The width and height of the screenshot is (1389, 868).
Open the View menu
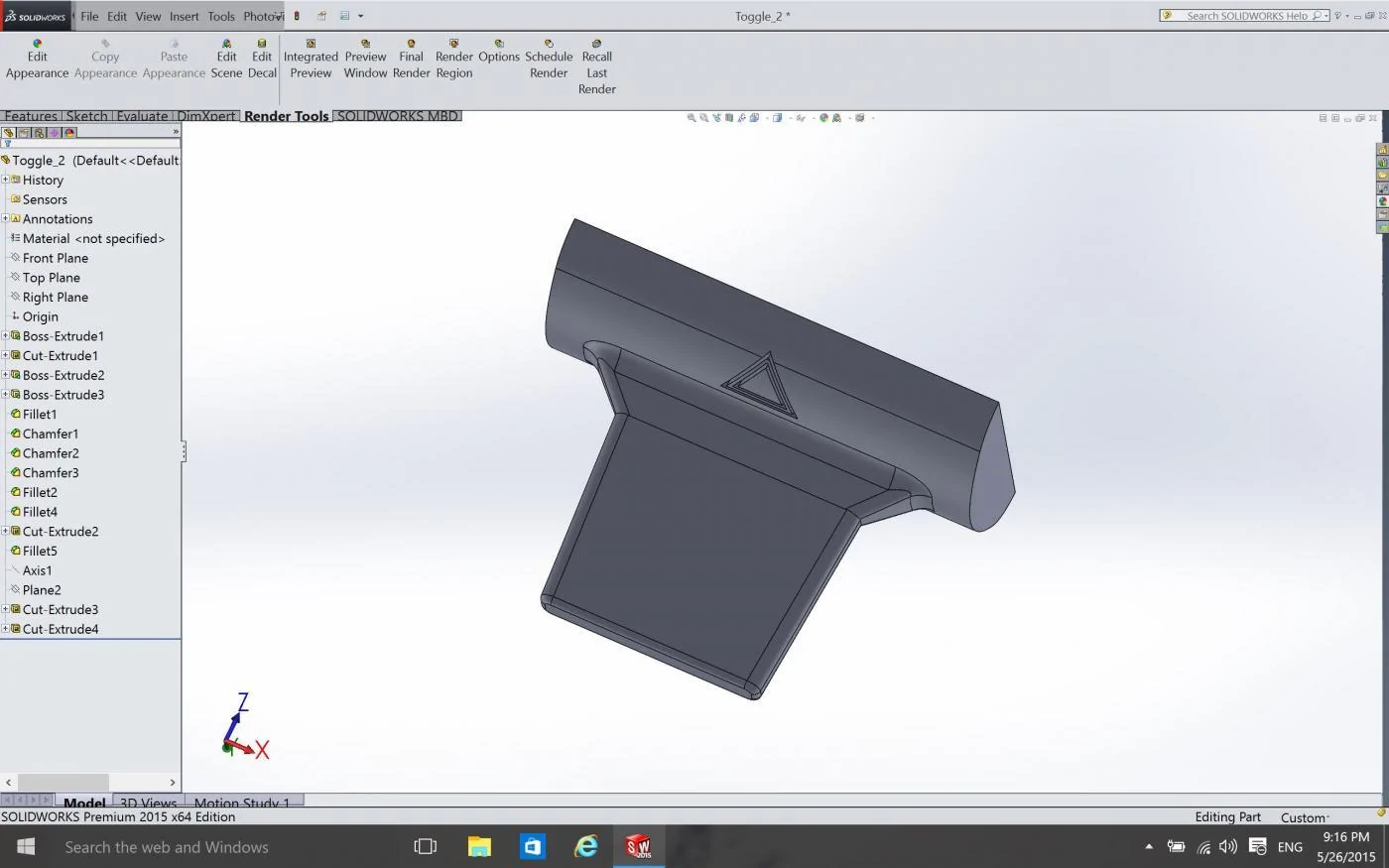tap(148, 16)
